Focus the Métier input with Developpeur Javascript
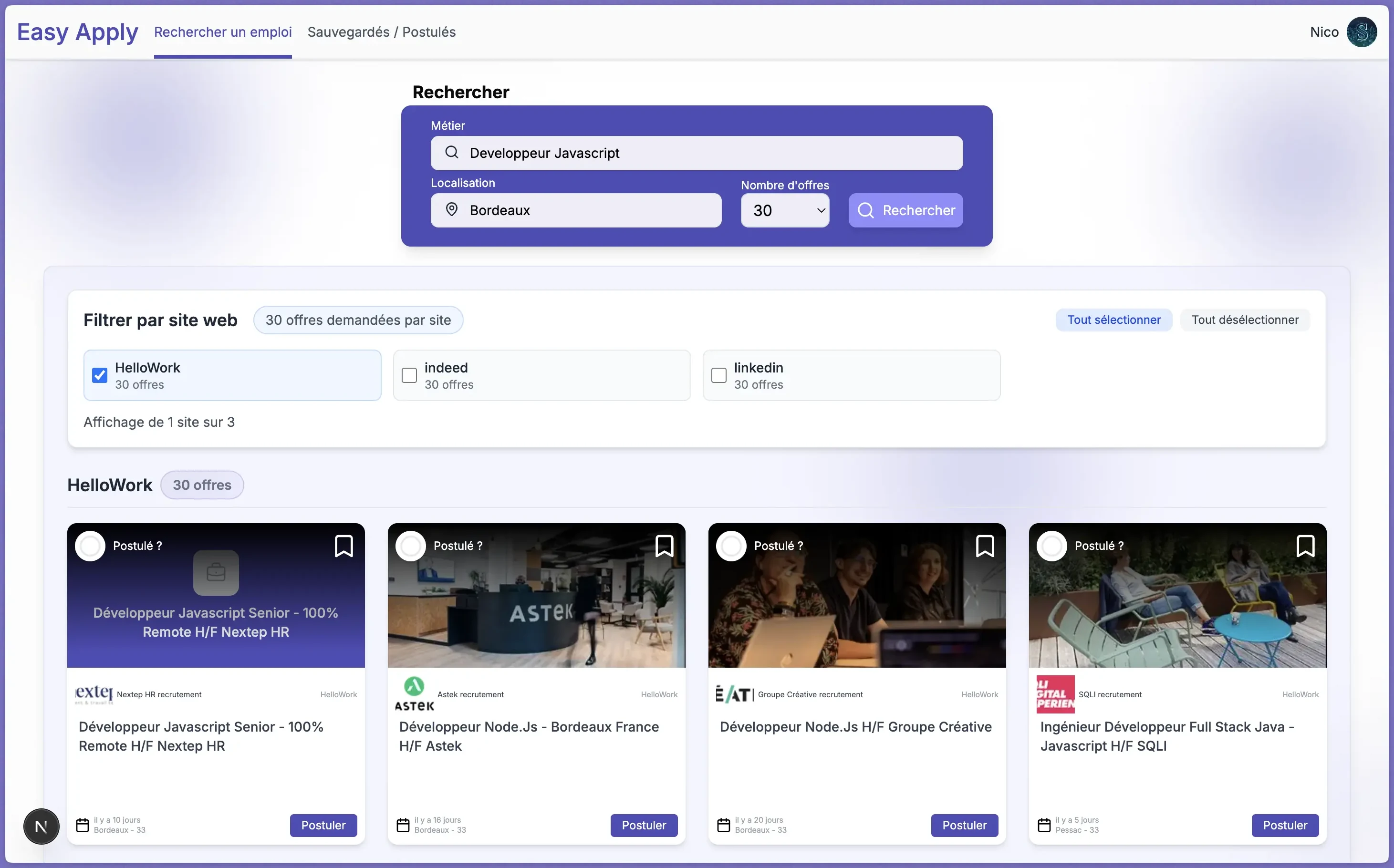Screen dimensions: 1394x868 (x=697, y=153)
